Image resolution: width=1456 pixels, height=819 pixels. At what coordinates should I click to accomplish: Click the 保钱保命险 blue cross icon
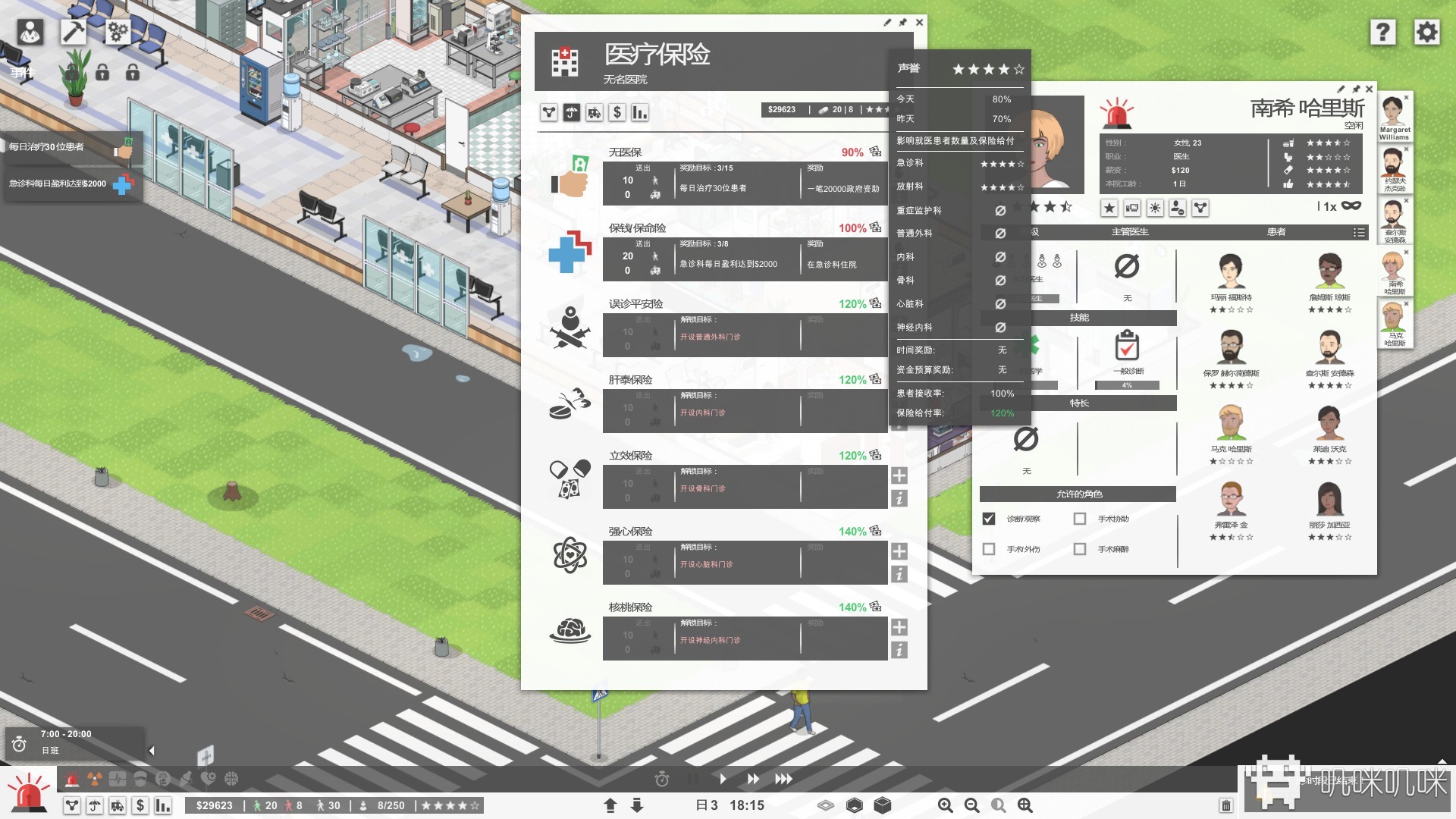[570, 252]
